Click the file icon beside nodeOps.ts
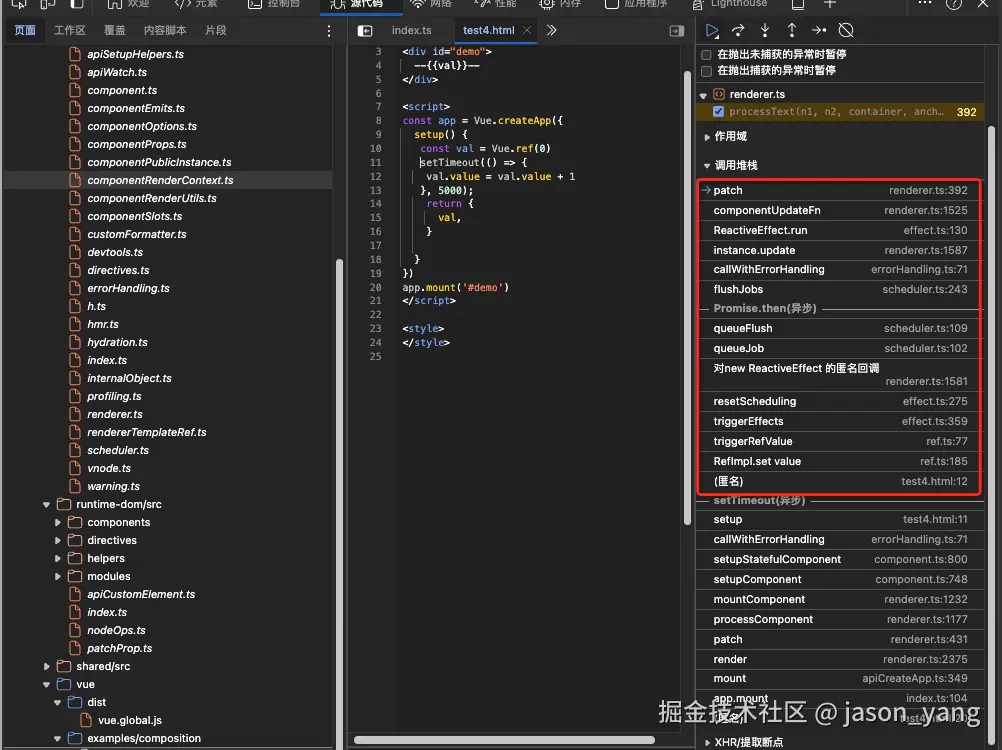This screenshot has width=1002, height=750. point(75,630)
